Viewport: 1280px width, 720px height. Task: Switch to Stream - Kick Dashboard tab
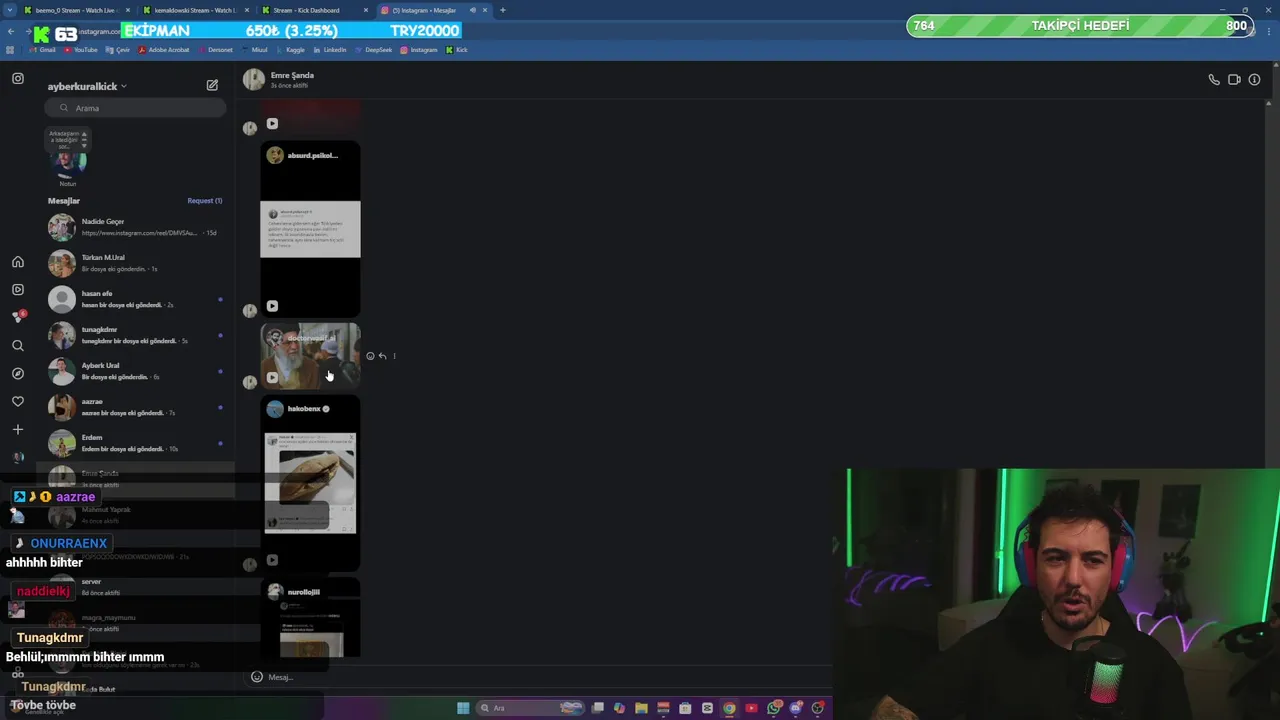314,10
